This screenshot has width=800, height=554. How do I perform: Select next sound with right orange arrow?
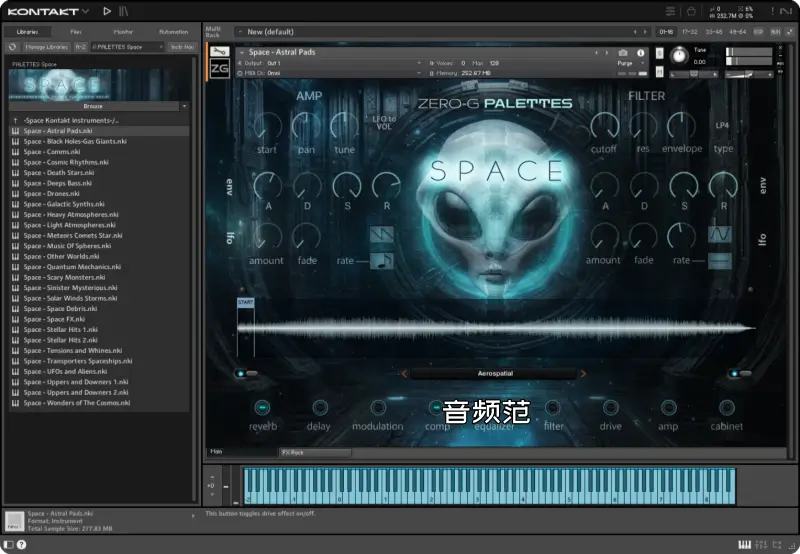pyautogui.click(x=582, y=374)
